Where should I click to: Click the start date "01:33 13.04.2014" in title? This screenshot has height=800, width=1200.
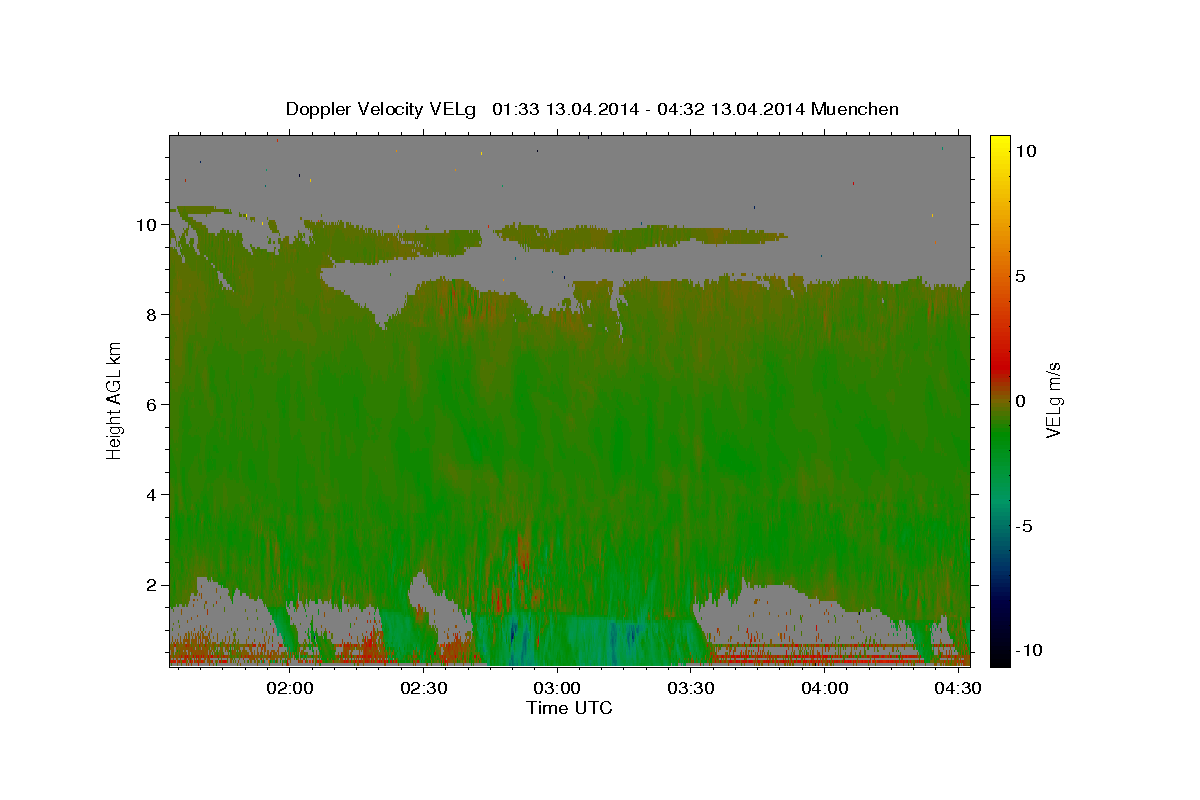click(x=566, y=109)
